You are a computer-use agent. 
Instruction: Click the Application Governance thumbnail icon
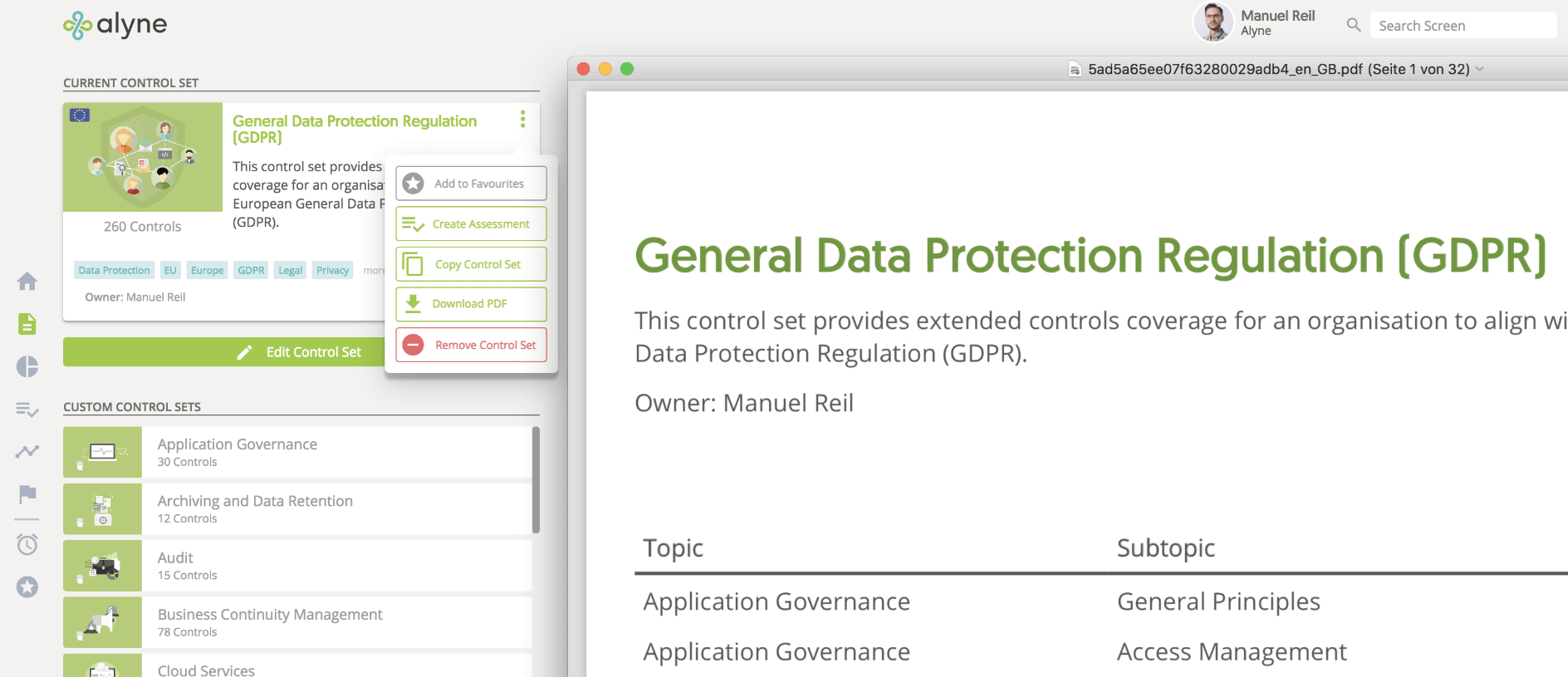[102, 452]
